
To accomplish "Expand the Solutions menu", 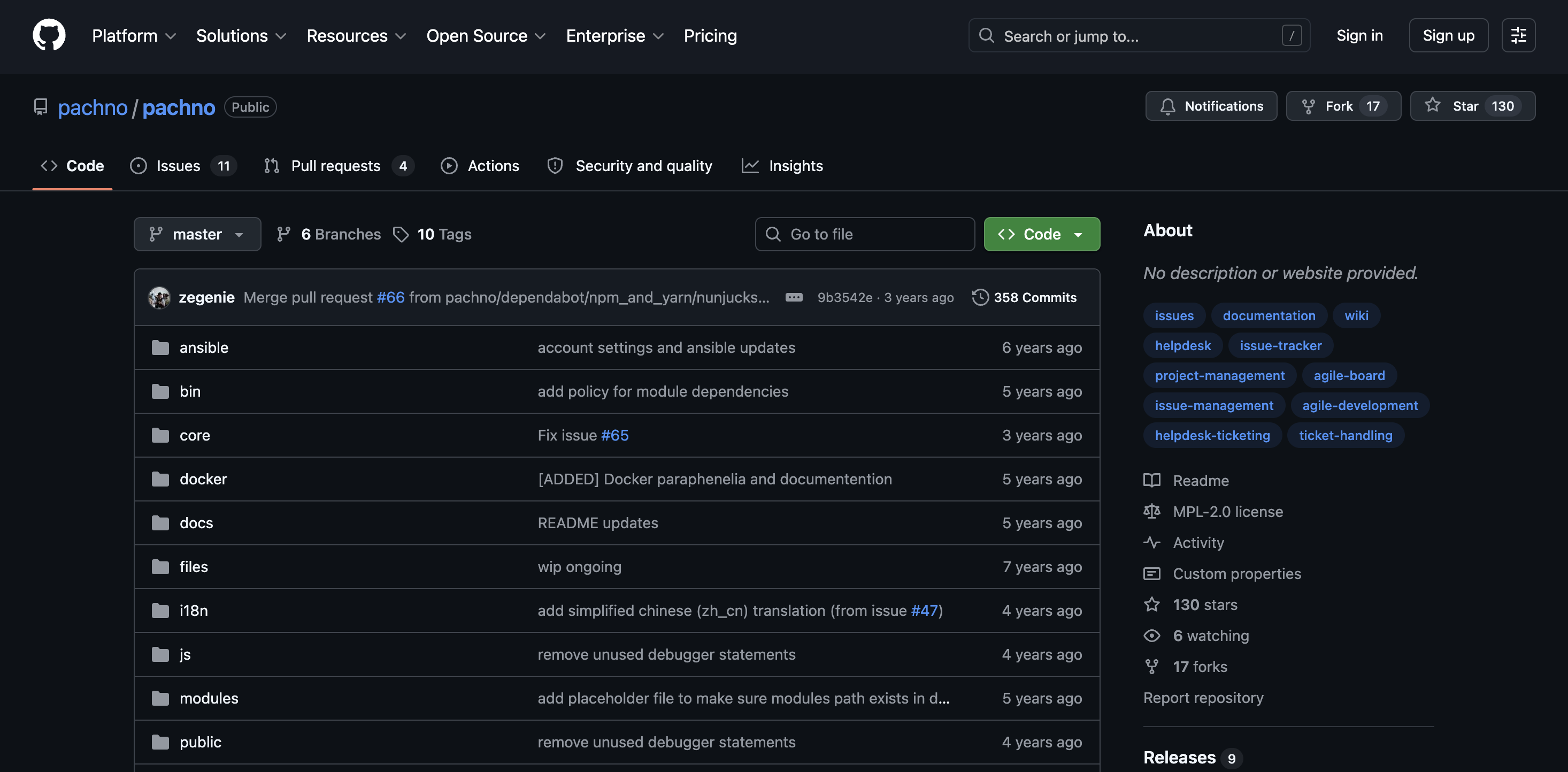I will [241, 36].
